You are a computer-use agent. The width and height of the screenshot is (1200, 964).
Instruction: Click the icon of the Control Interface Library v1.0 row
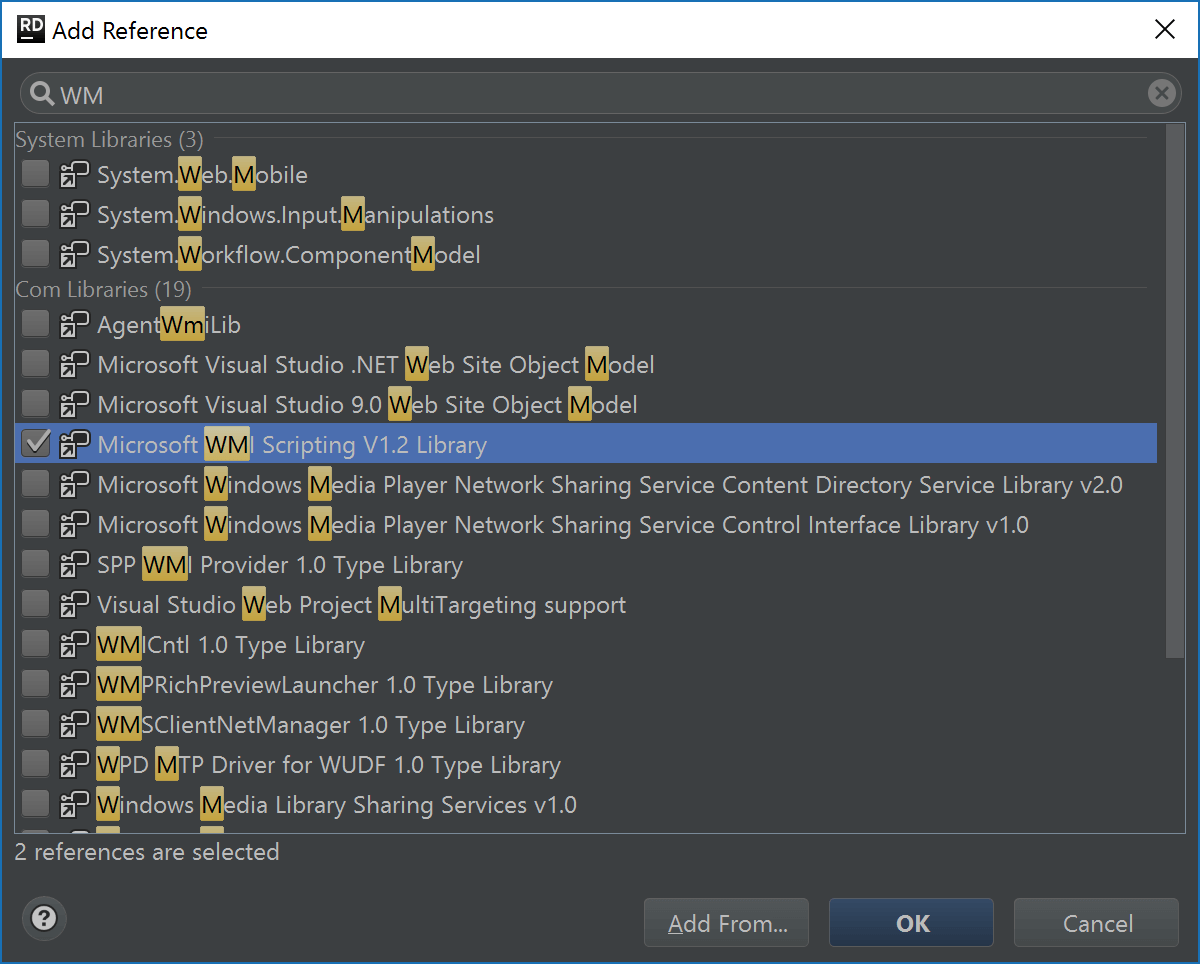click(x=75, y=525)
